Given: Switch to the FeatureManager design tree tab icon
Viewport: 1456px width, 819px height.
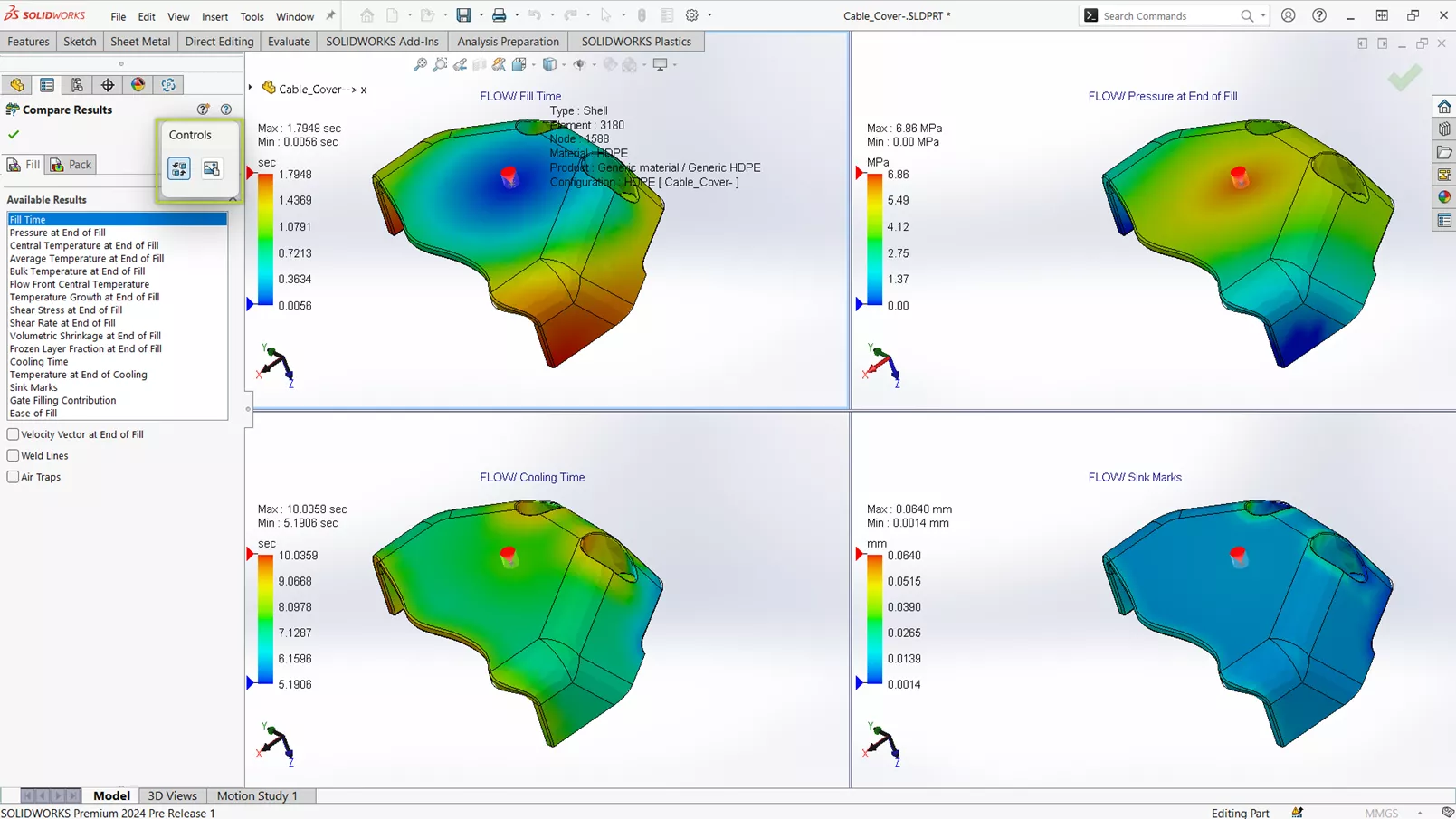Looking at the screenshot, I should tap(17, 84).
